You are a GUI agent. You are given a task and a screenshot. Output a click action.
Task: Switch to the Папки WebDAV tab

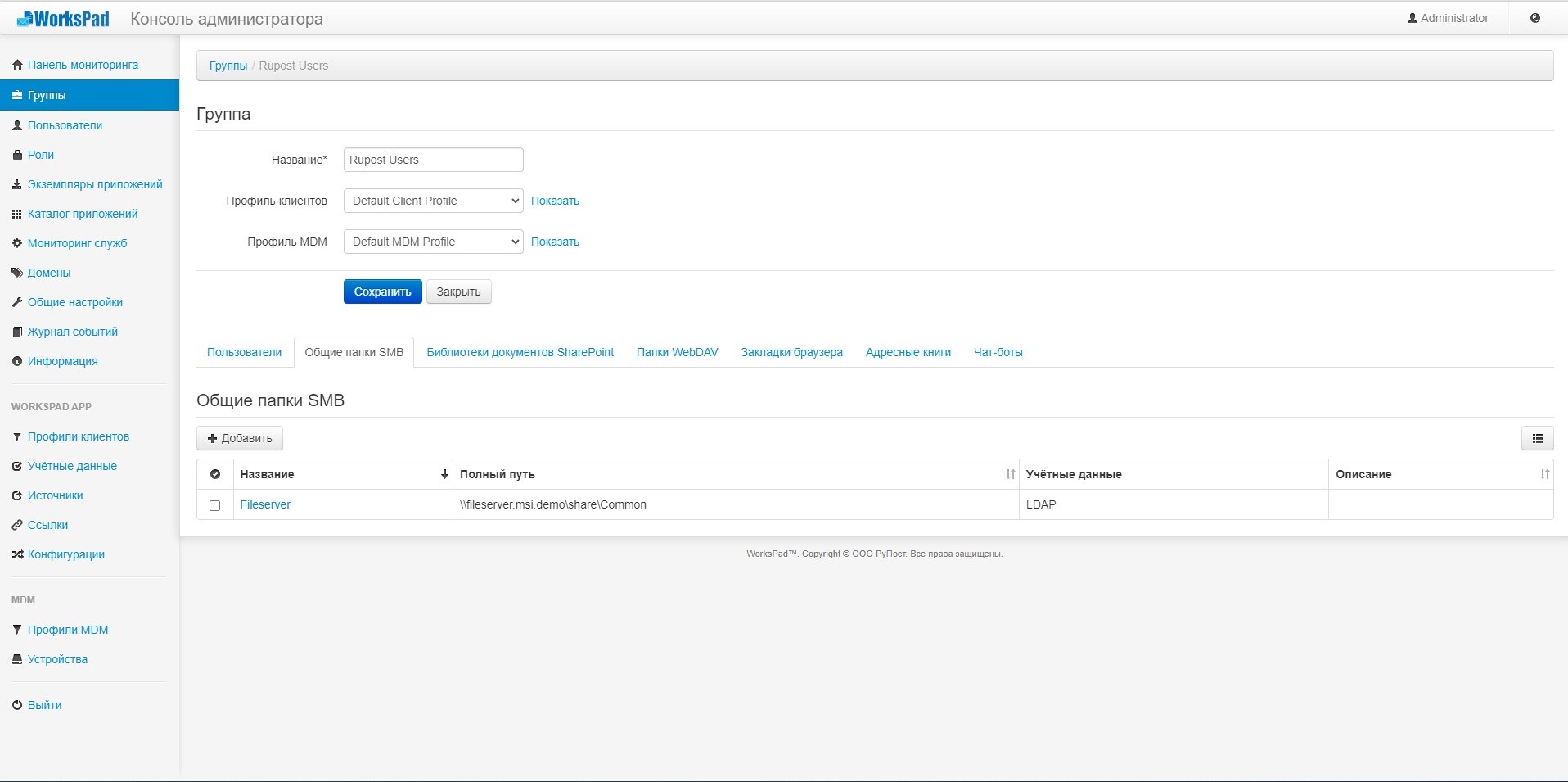click(x=678, y=352)
